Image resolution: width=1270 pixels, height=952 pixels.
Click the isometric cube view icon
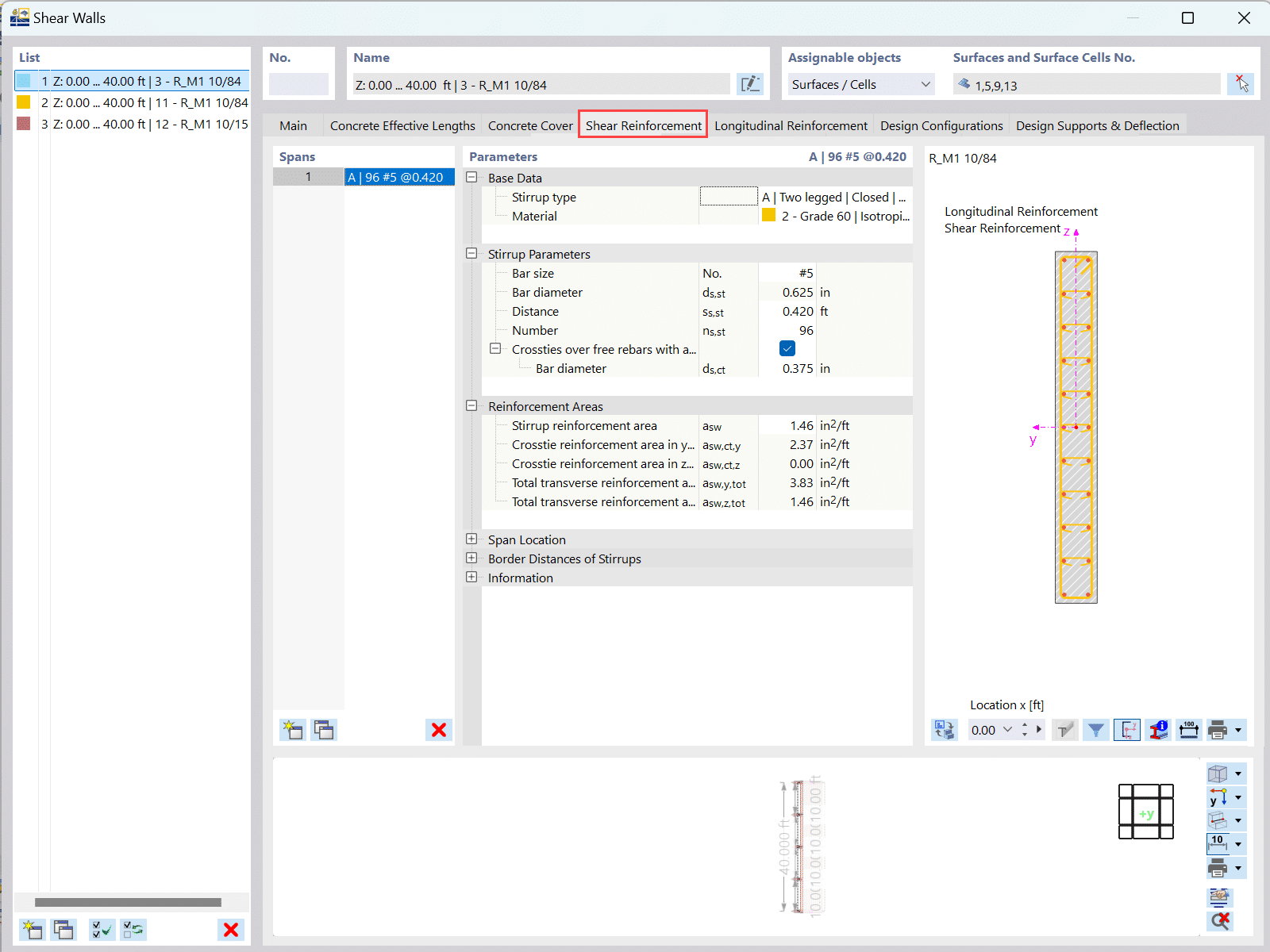click(x=1218, y=773)
